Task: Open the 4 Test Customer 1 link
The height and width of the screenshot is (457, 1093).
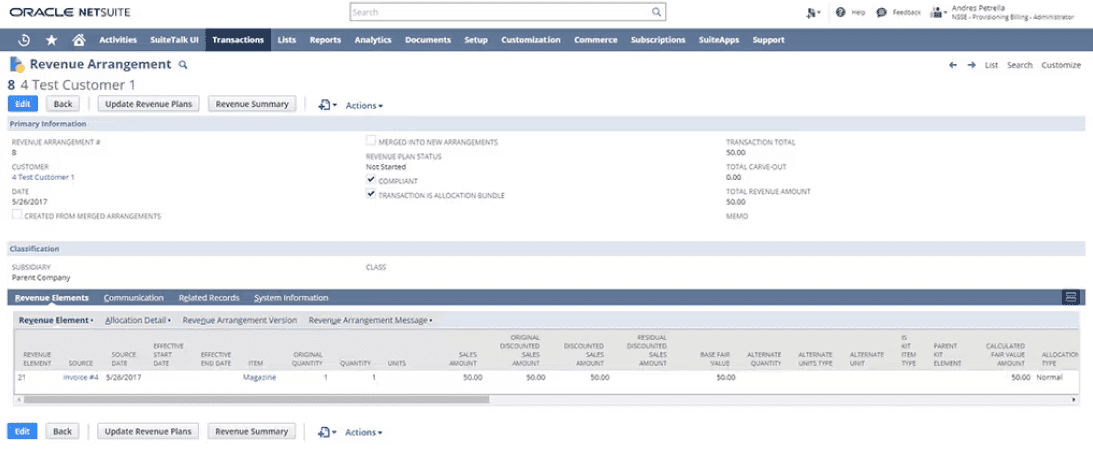Action: tap(43, 177)
